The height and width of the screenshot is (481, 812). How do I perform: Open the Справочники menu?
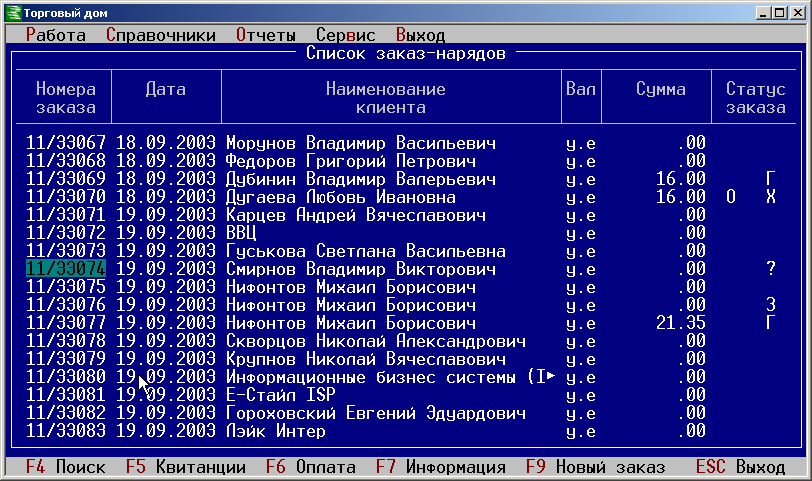[161, 35]
